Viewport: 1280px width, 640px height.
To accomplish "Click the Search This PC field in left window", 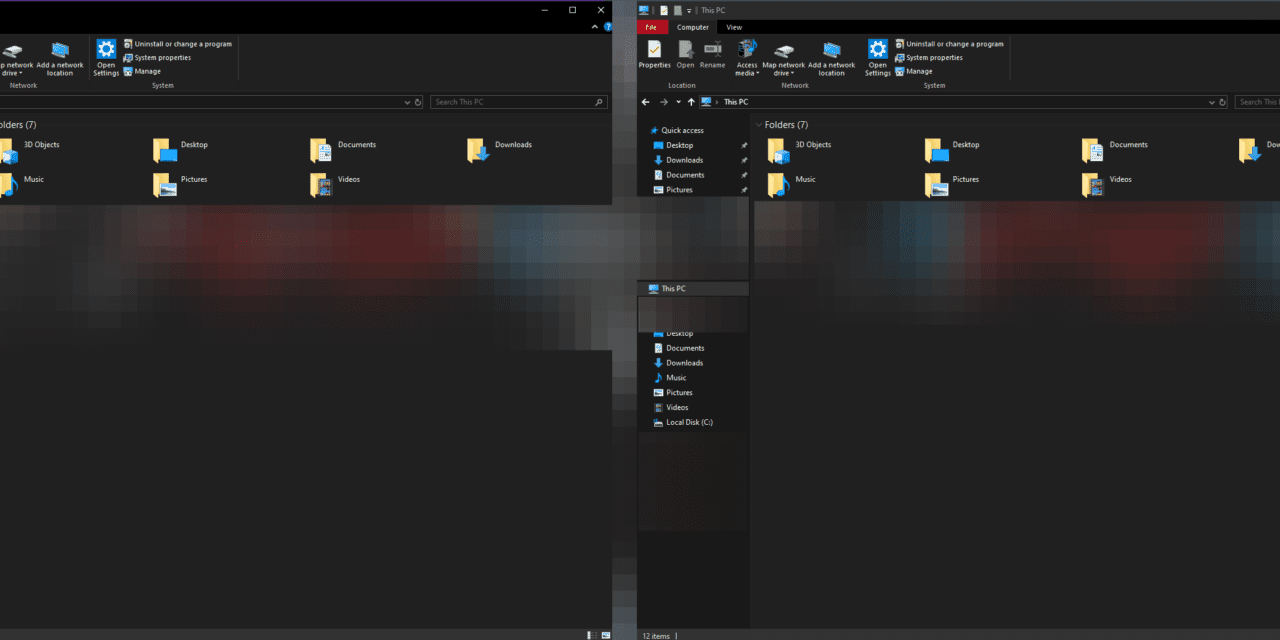I will coord(519,102).
